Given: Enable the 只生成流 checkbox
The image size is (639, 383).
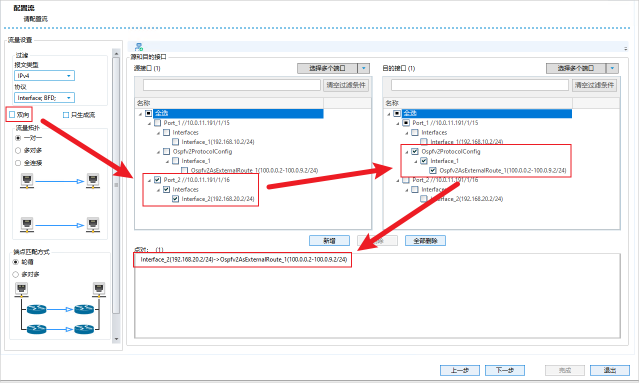Looking at the screenshot, I should [66, 115].
